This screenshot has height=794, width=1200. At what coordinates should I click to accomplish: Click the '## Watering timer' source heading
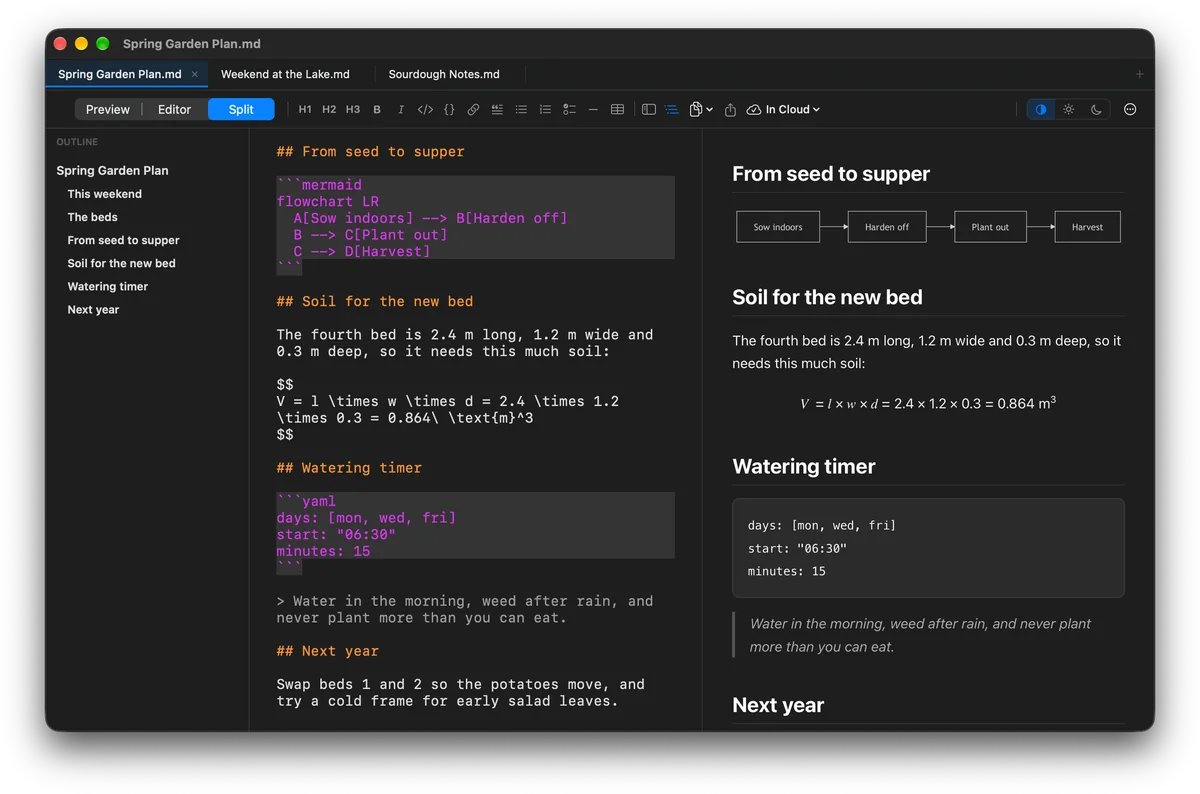tap(349, 468)
